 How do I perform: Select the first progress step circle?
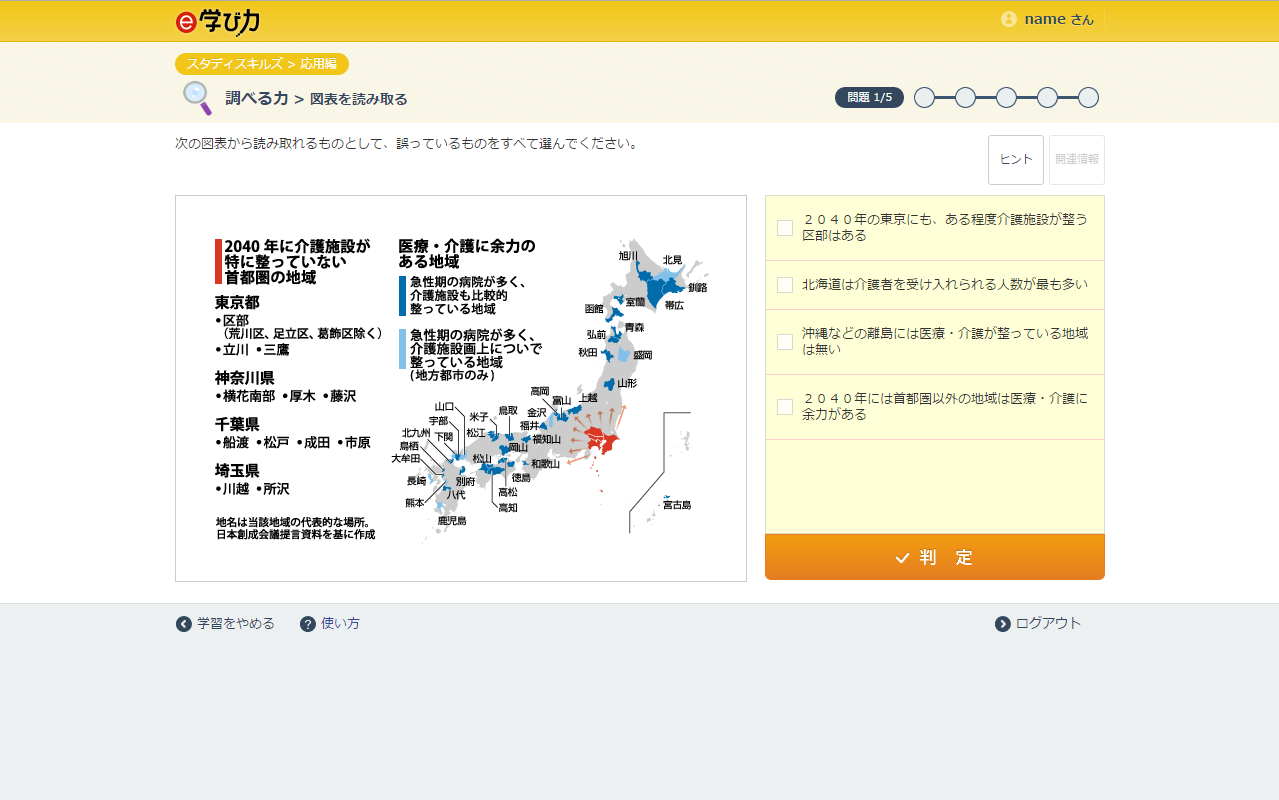pyautogui.click(x=924, y=98)
